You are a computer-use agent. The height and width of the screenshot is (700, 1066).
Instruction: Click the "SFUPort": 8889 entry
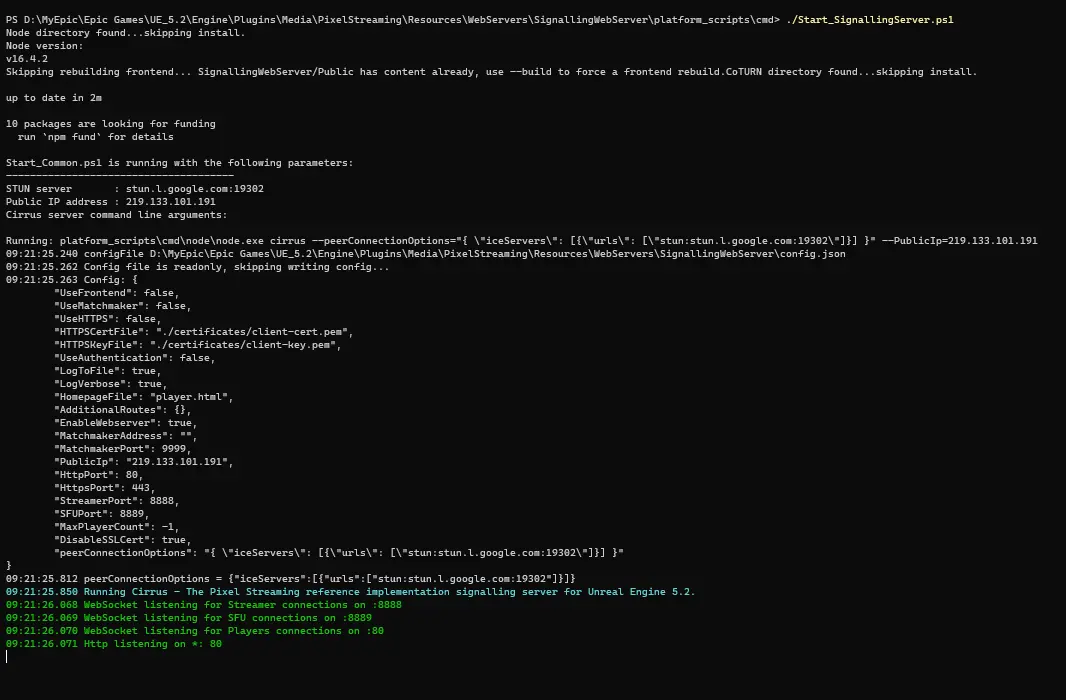pos(101,514)
